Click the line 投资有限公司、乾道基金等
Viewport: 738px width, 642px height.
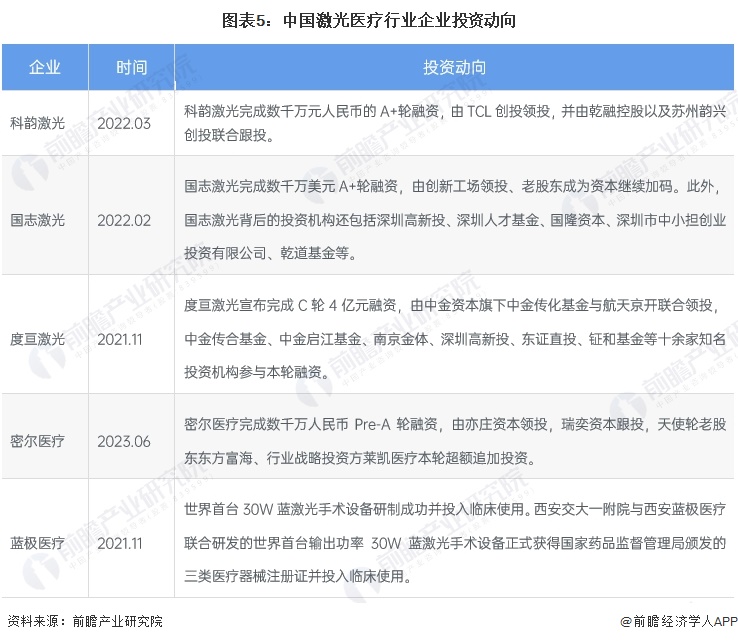[x=270, y=253]
